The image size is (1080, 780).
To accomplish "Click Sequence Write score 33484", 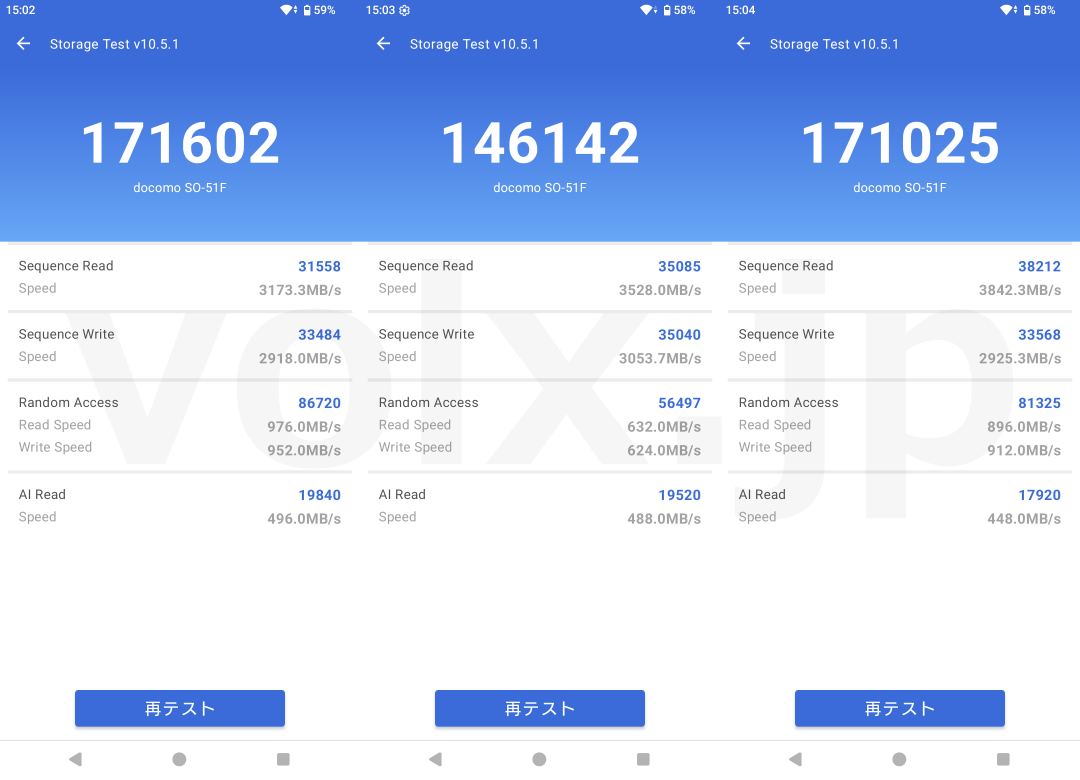I will tap(319, 335).
